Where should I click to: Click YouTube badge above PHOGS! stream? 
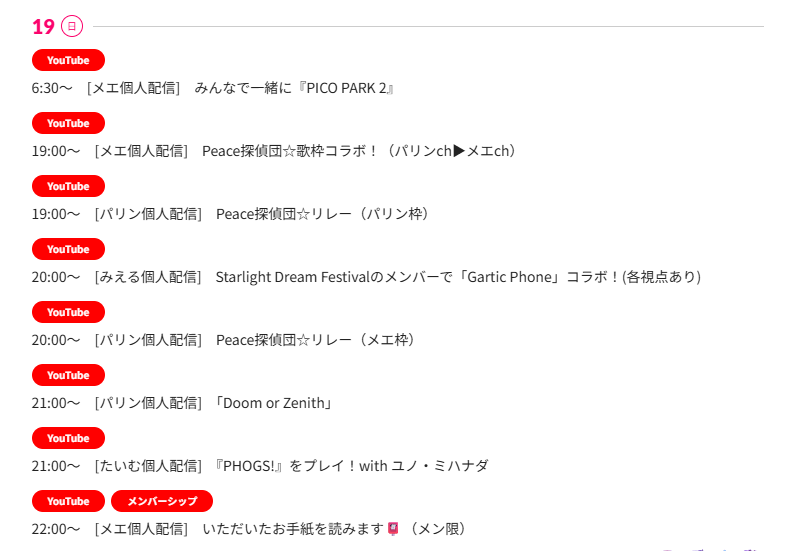68,438
